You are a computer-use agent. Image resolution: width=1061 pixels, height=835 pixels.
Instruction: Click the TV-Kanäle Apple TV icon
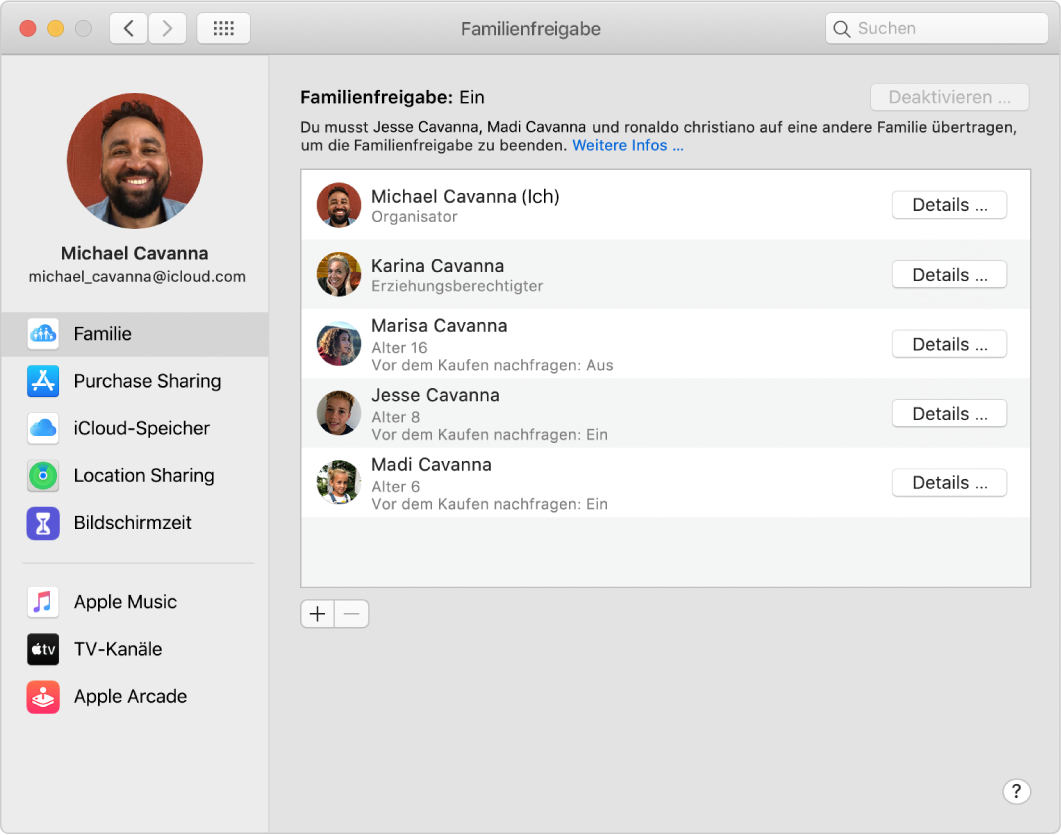click(x=43, y=649)
